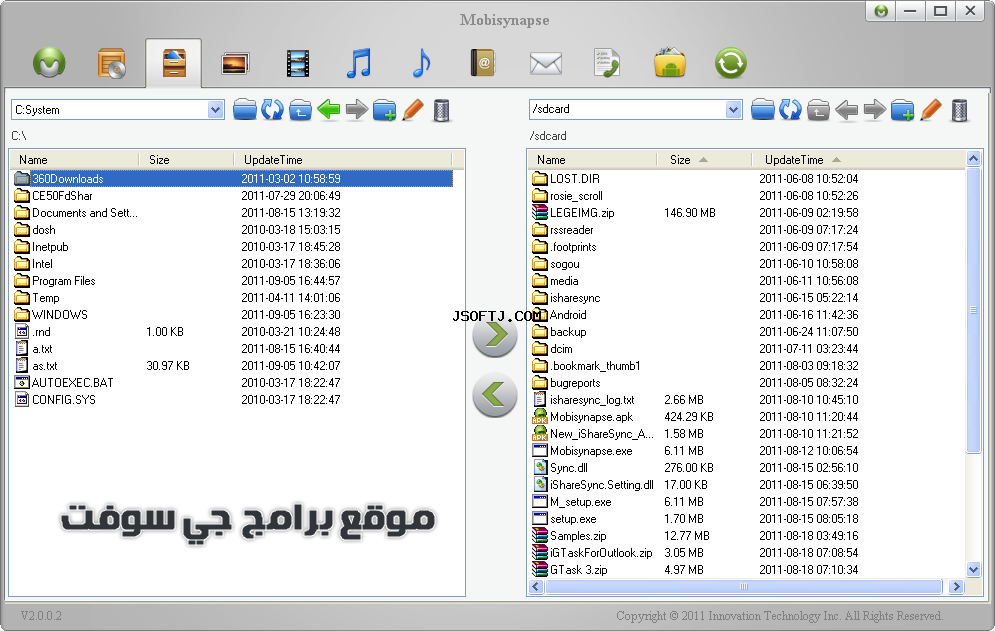Click forward arrow in right pane
Screen dimensions: 995x631
[x=874, y=110]
